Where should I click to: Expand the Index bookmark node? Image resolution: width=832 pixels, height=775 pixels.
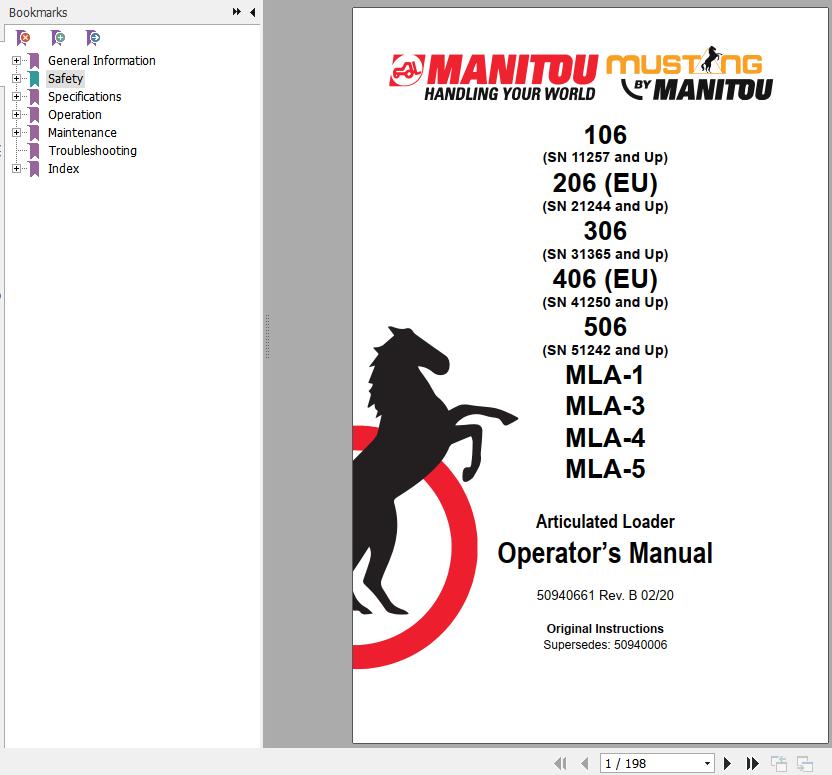point(16,169)
